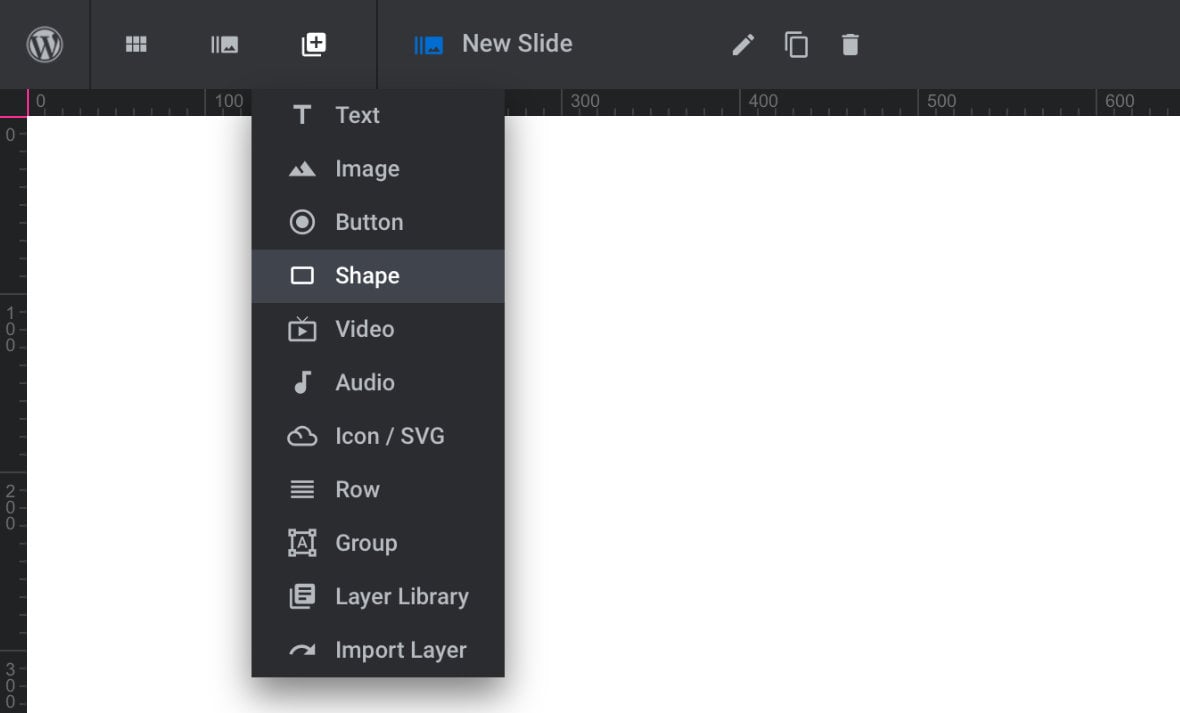Click the blue slide icon beside New Slide

point(428,45)
